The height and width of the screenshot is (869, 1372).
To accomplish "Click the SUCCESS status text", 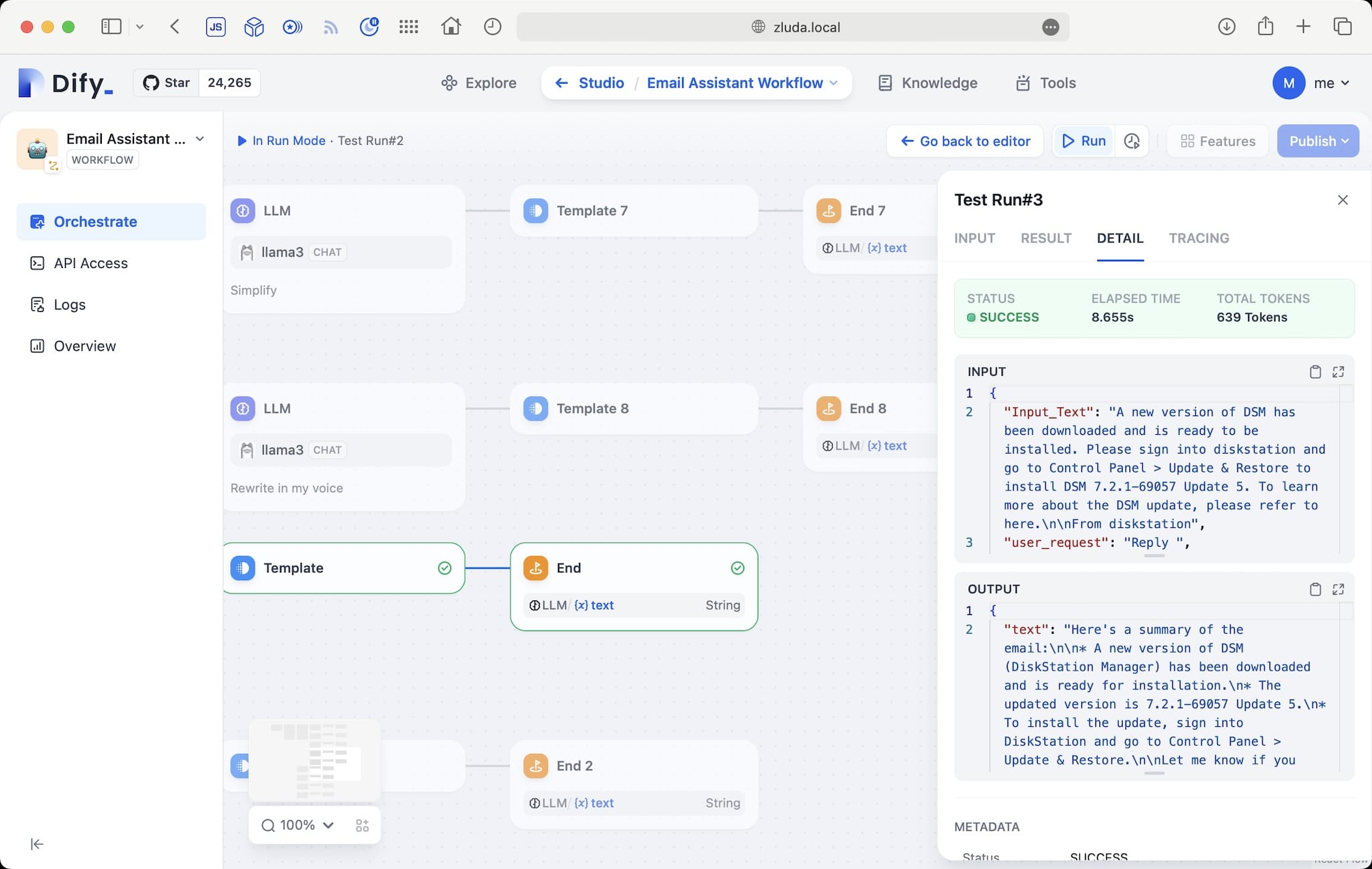I will [1009, 318].
